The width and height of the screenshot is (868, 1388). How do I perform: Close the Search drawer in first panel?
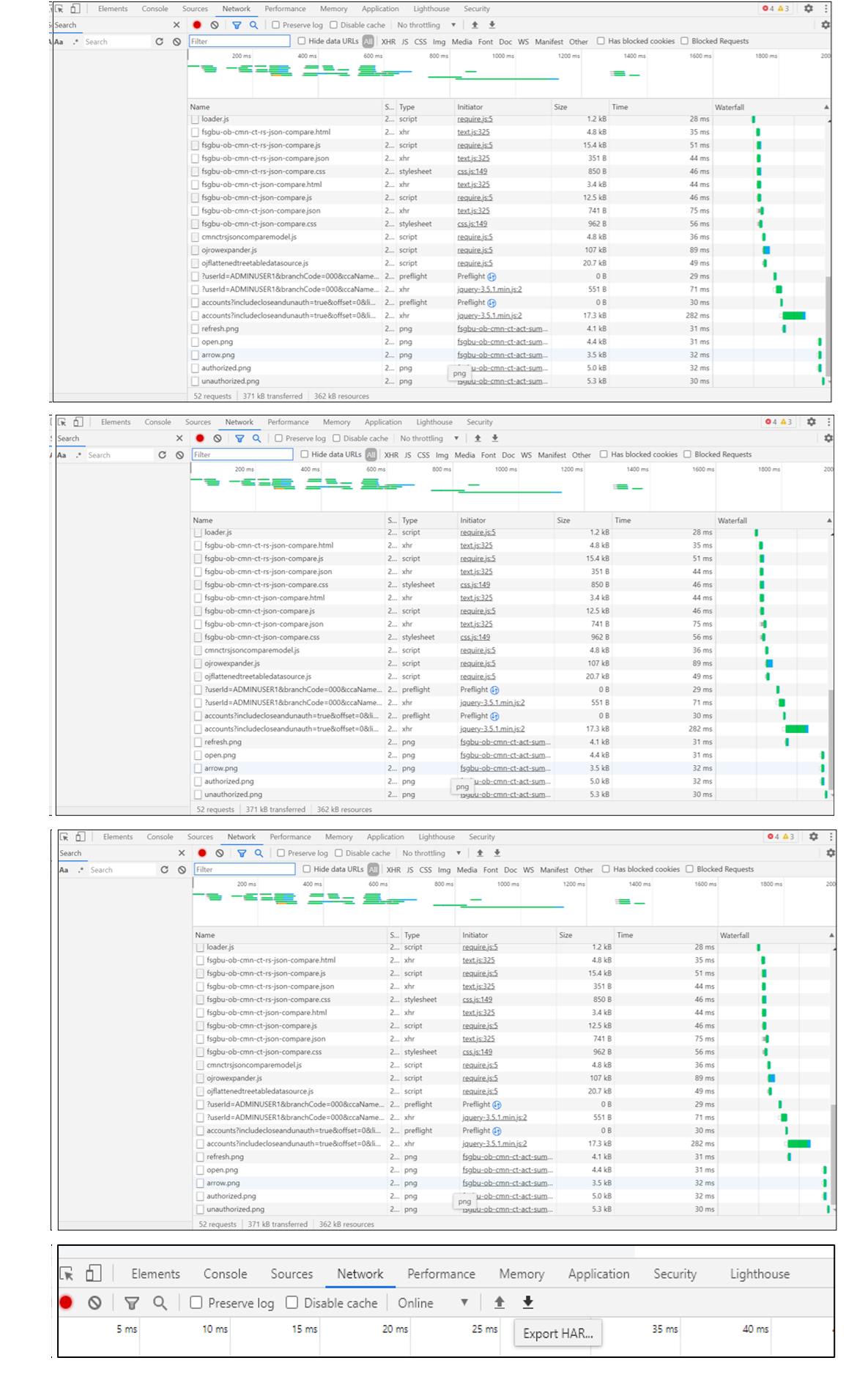click(177, 25)
